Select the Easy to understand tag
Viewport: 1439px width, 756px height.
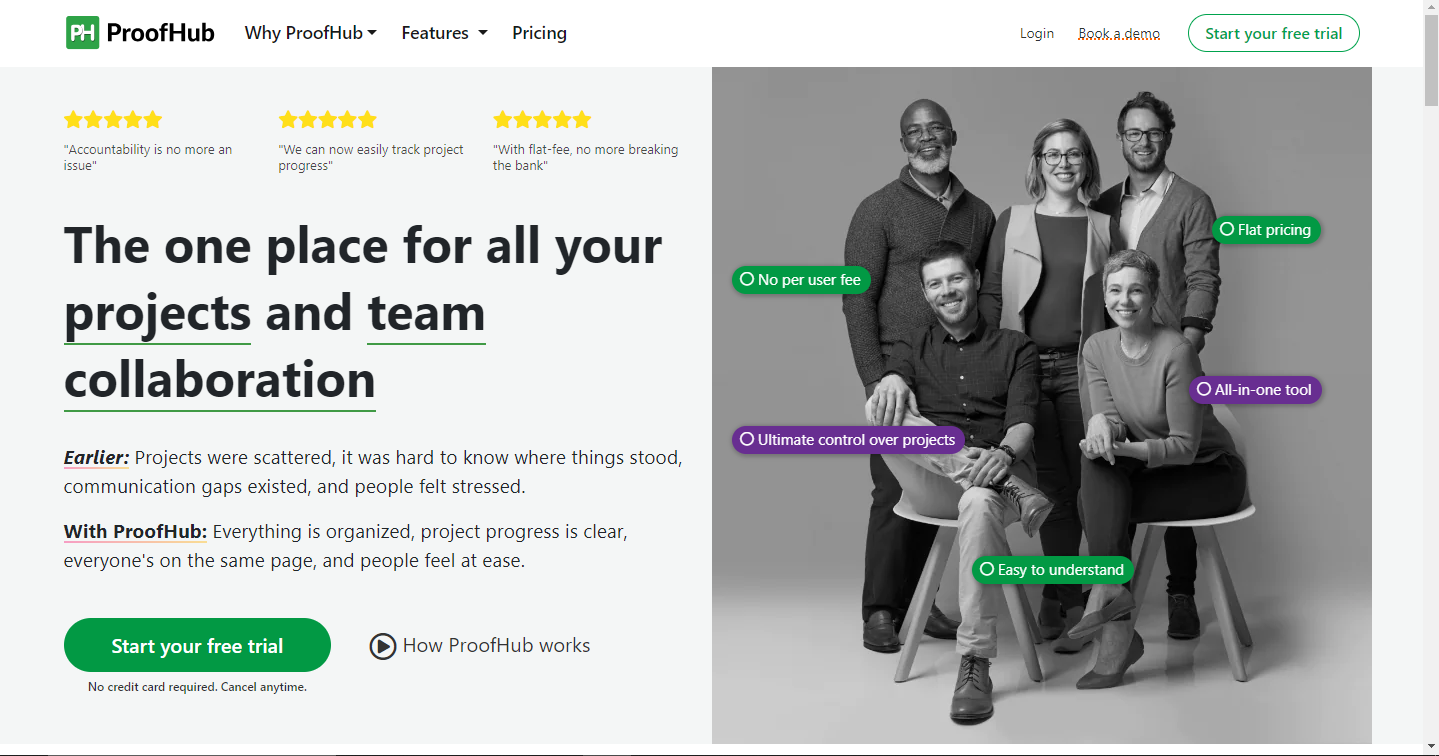coord(1052,570)
